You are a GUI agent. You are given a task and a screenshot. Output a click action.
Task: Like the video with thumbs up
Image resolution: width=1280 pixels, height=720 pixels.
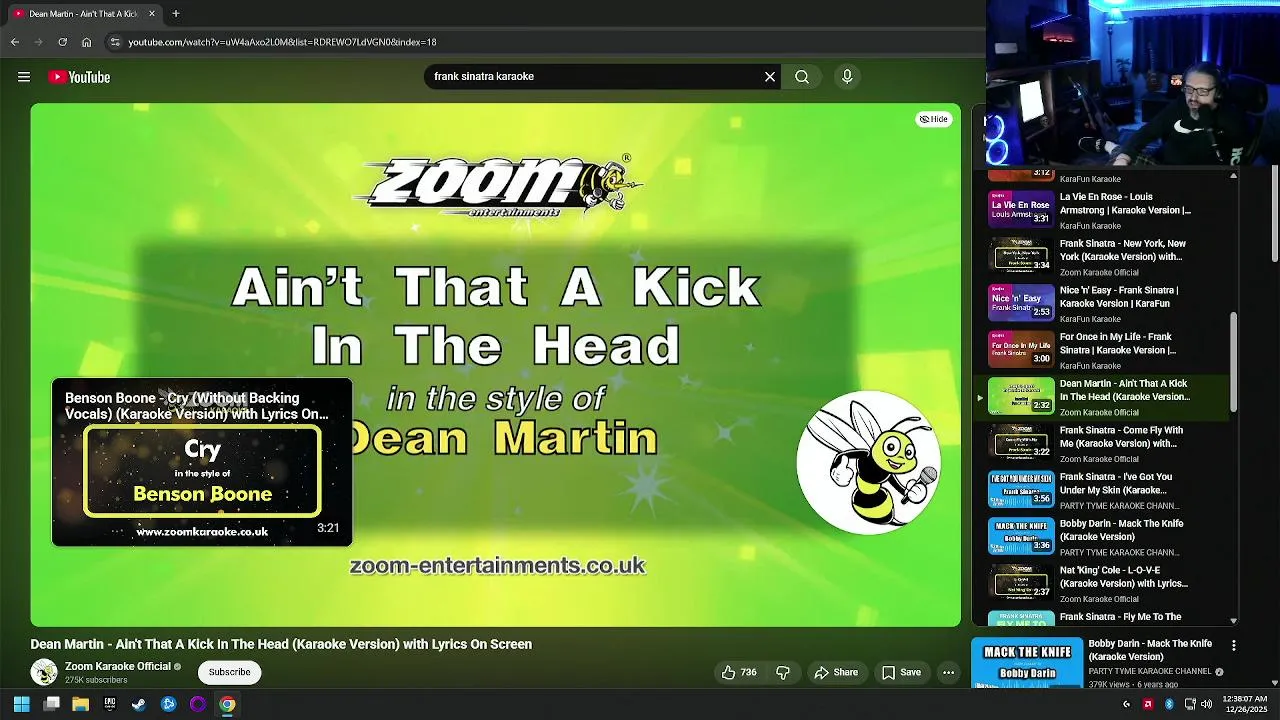pyautogui.click(x=739, y=672)
